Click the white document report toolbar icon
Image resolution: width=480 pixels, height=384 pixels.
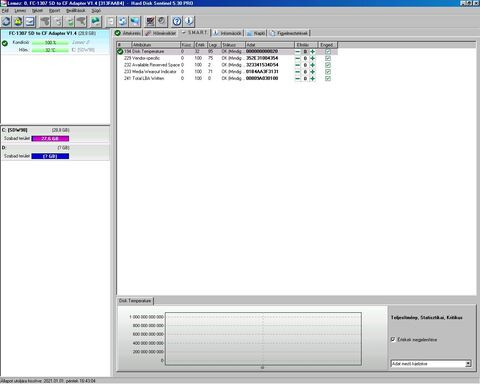(x=111, y=22)
